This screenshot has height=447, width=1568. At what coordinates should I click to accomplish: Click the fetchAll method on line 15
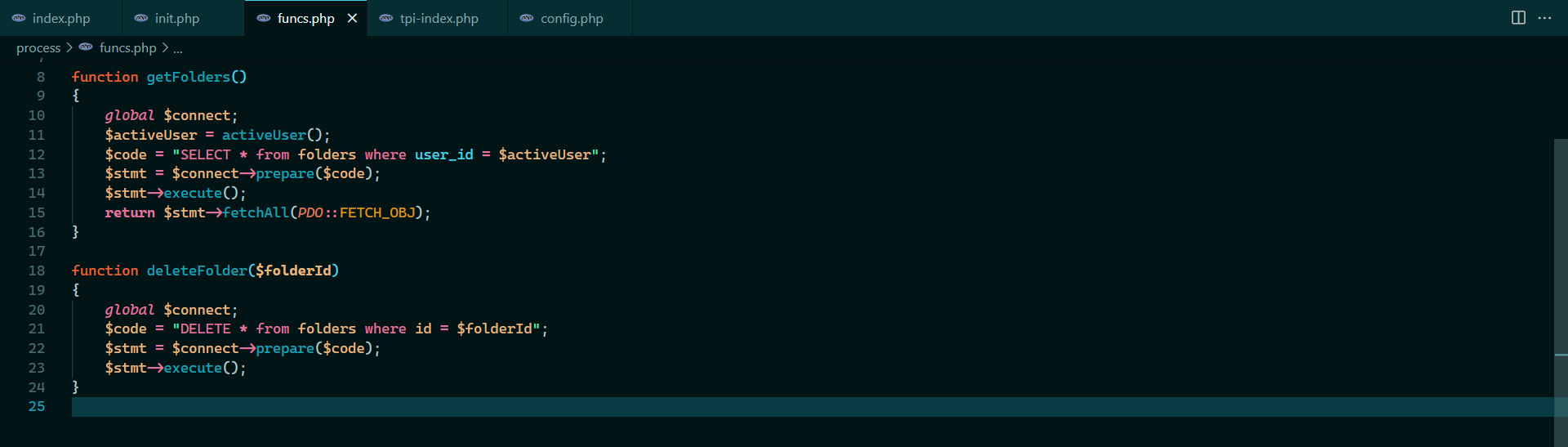coord(256,212)
